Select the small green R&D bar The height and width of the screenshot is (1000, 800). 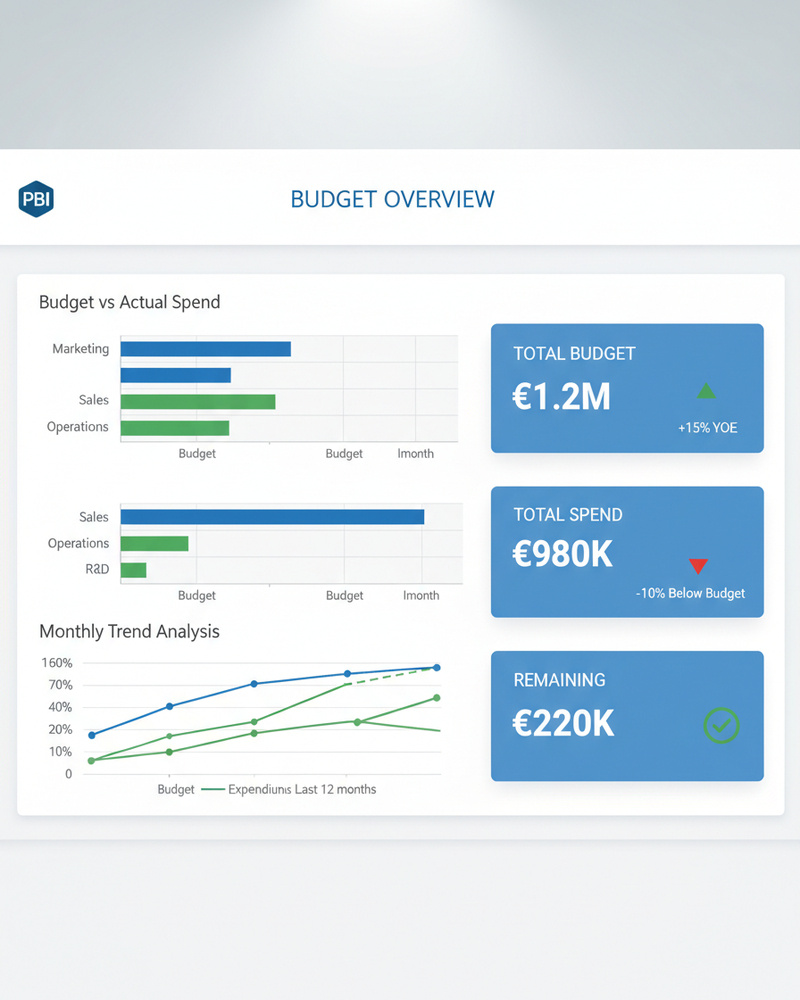click(x=133, y=570)
